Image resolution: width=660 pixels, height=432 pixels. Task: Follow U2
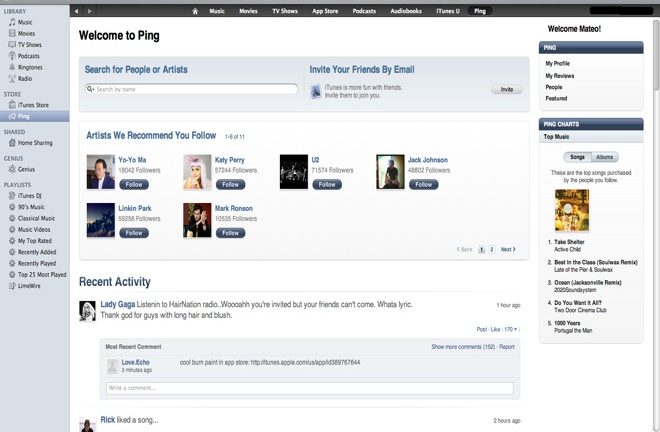[327, 184]
